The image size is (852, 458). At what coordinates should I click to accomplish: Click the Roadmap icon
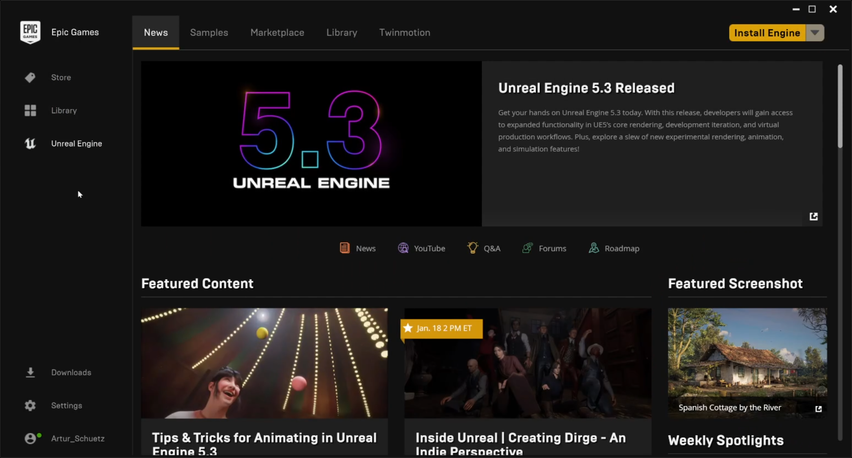point(594,248)
